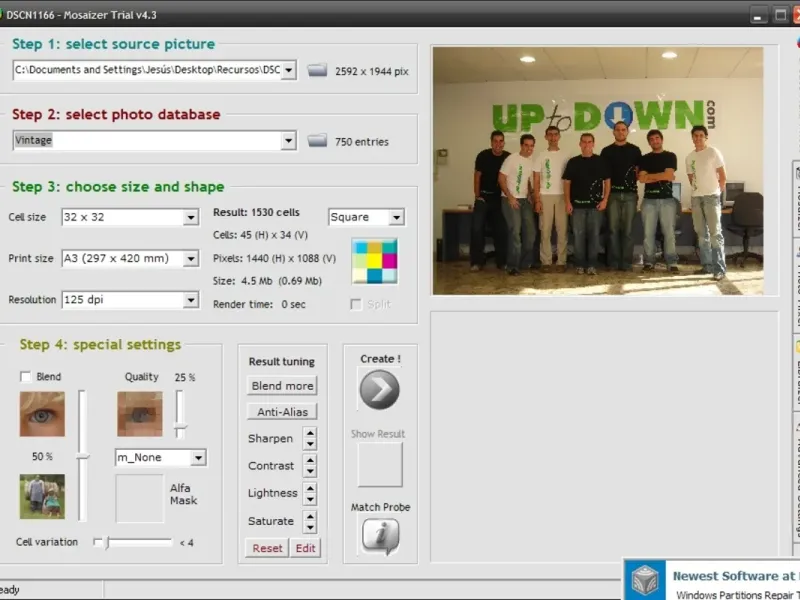The width and height of the screenshot is (800, 600).
Task: Open the Print size dropdown
Action: point(190,259)
